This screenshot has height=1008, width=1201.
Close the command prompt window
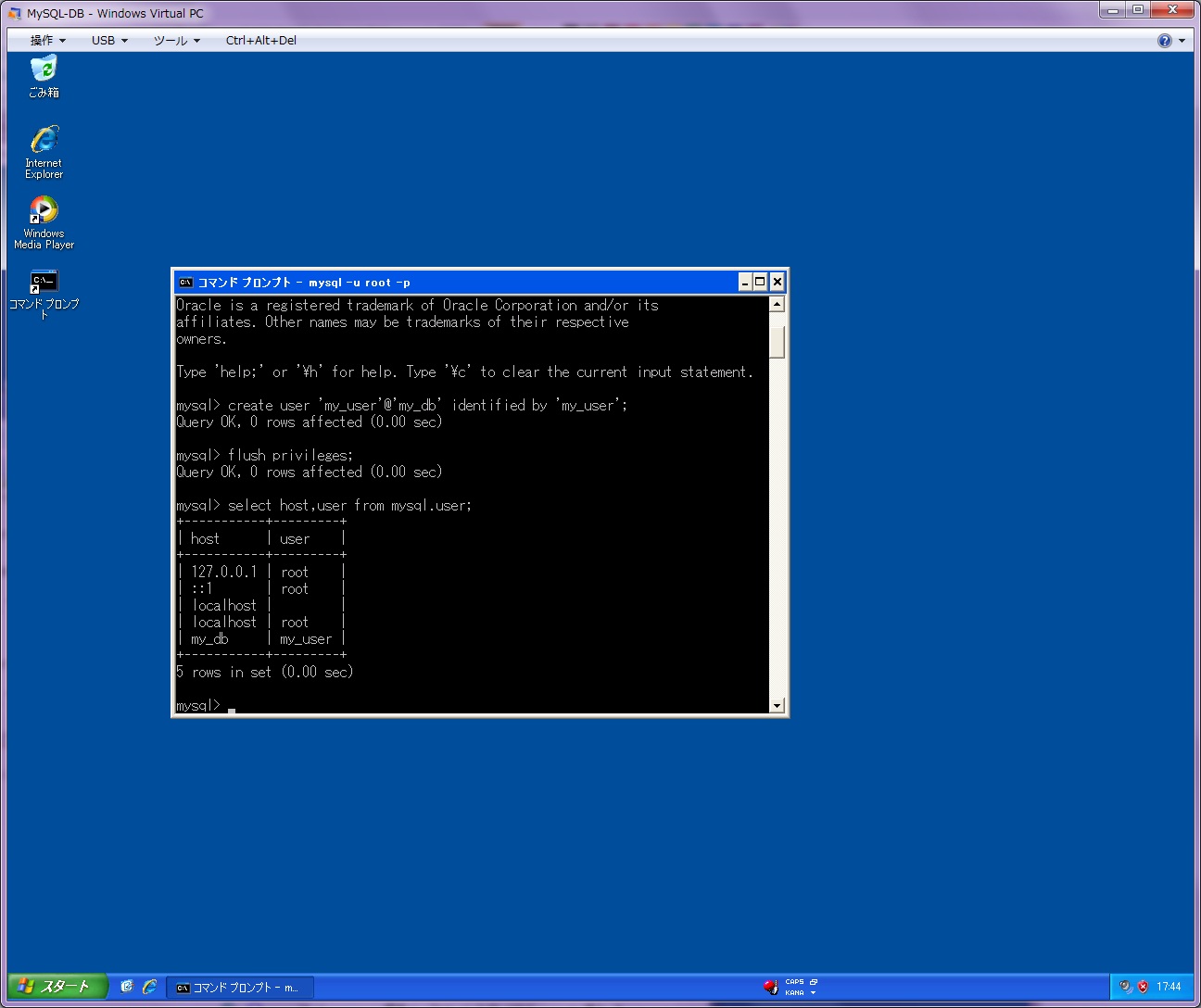tap(777, 283)
